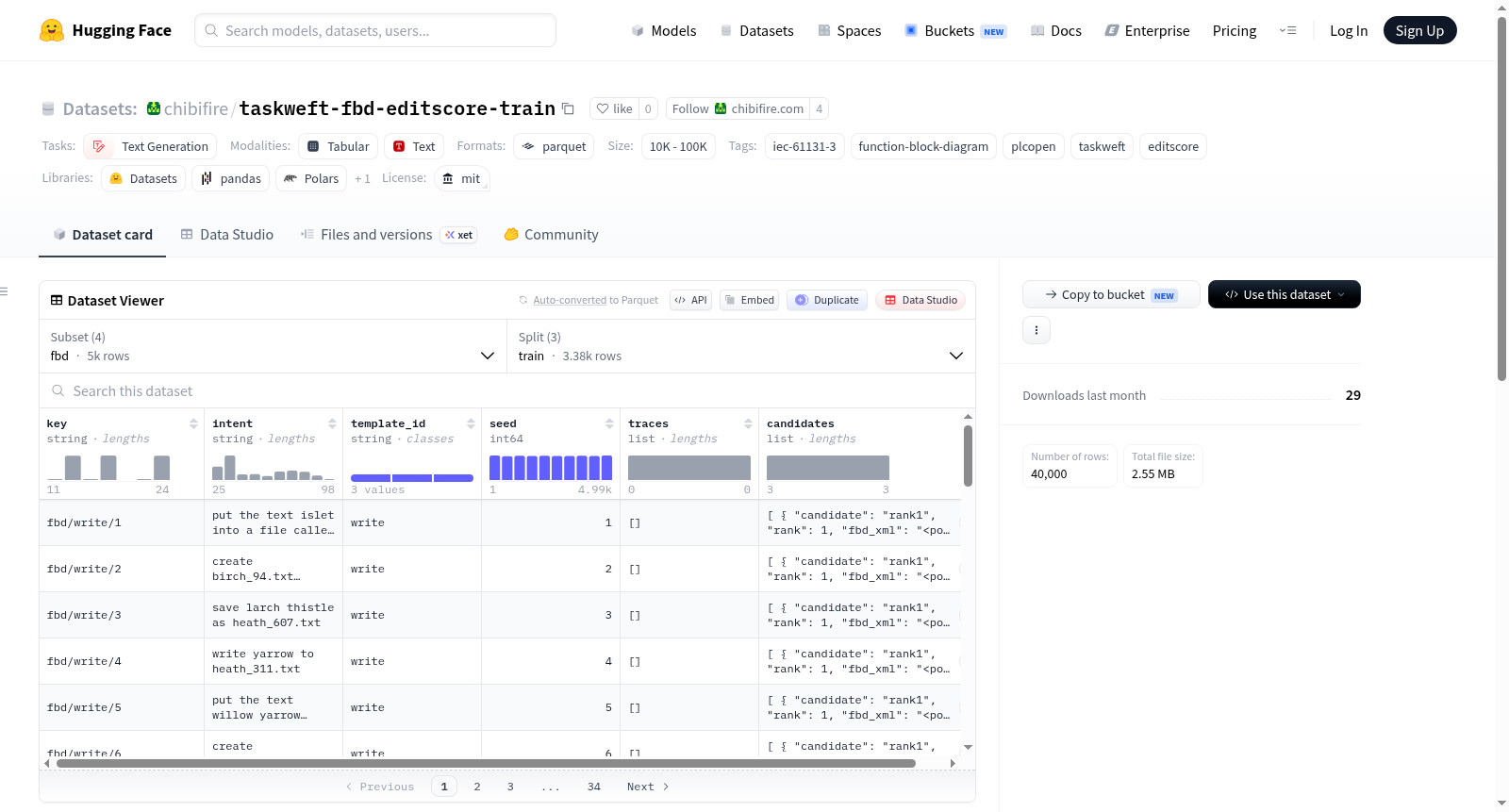Click the editscore tag

(x=1173, y=146)
